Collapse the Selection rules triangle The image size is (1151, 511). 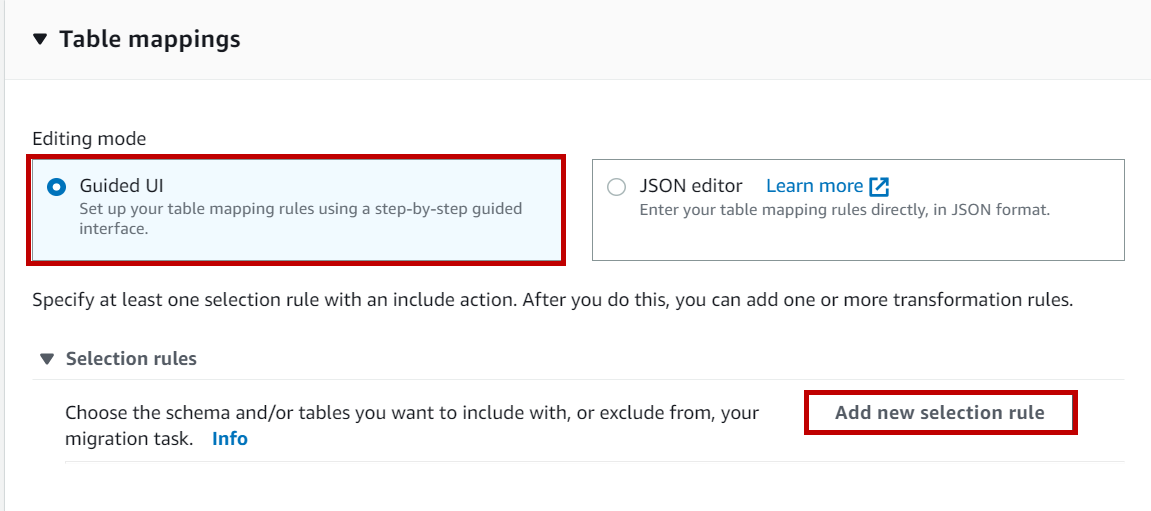click(46, 359)
